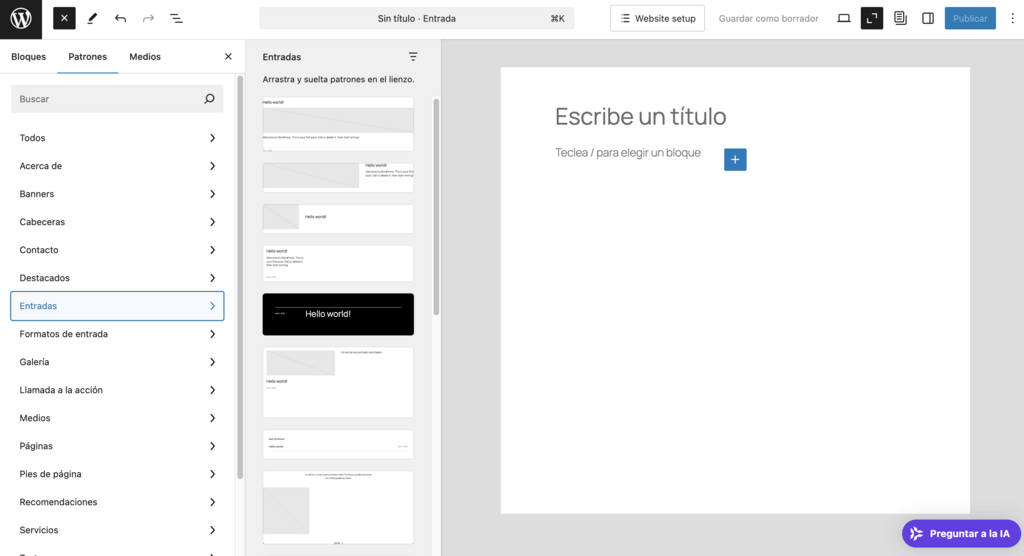1024x556 pixels.
Task: Open the WordPress logo menu
Action: coord(21,19)
